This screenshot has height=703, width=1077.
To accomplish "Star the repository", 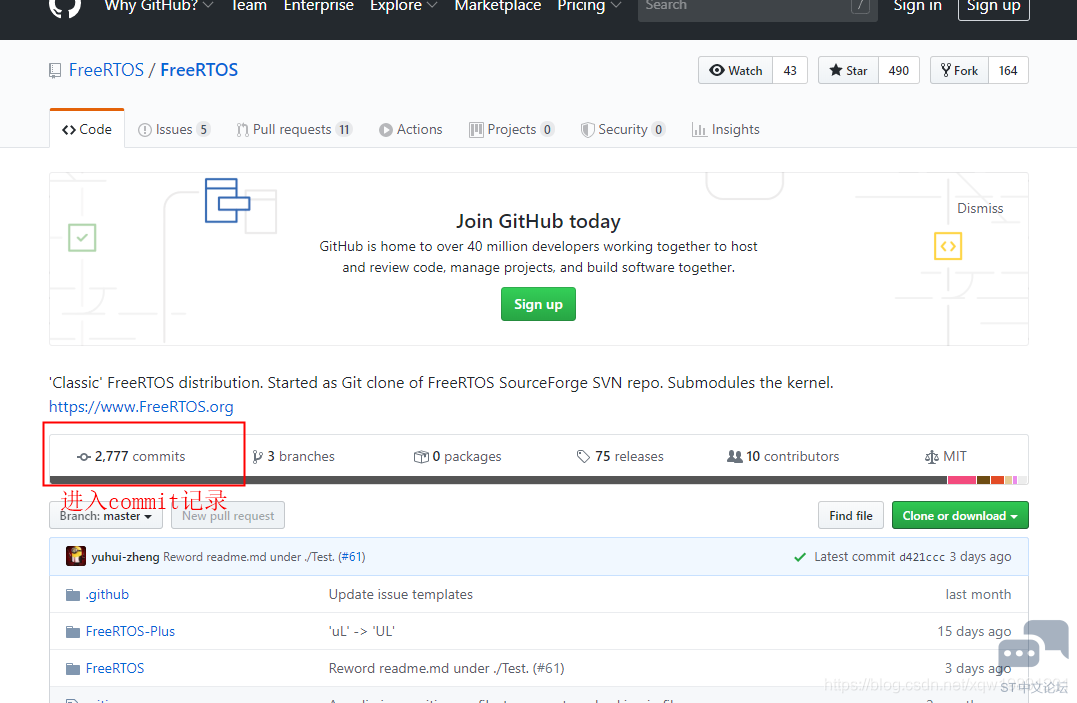I will (848, 70).
